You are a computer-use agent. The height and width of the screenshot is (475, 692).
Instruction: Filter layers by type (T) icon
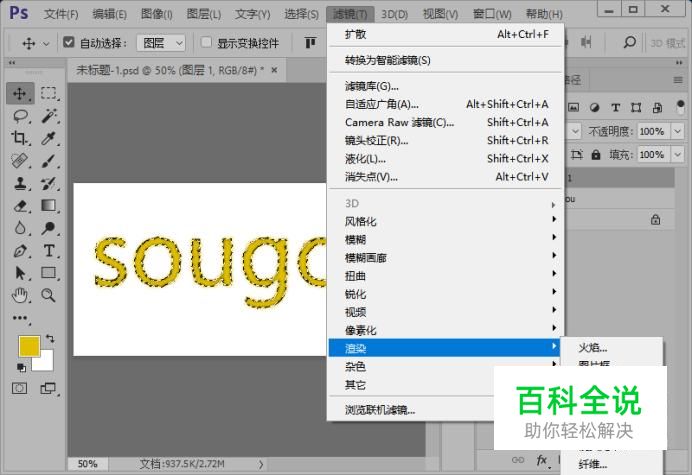(615, 107)
